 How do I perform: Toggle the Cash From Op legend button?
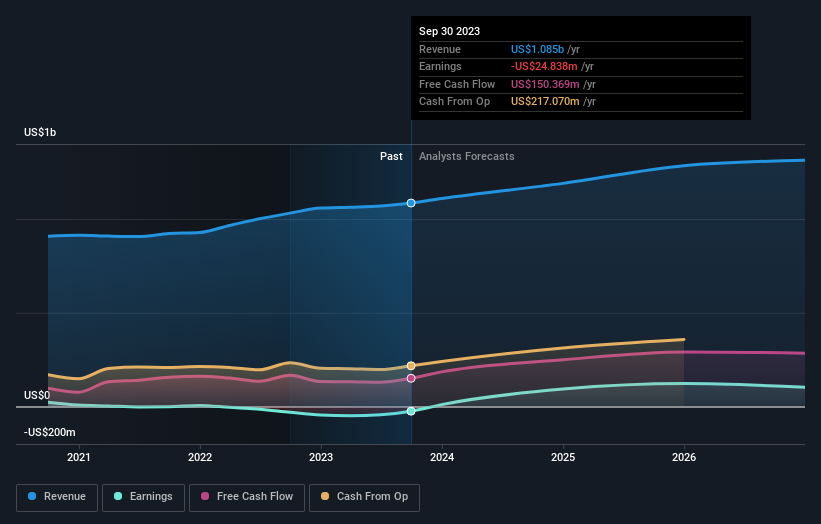pos(364,497)
